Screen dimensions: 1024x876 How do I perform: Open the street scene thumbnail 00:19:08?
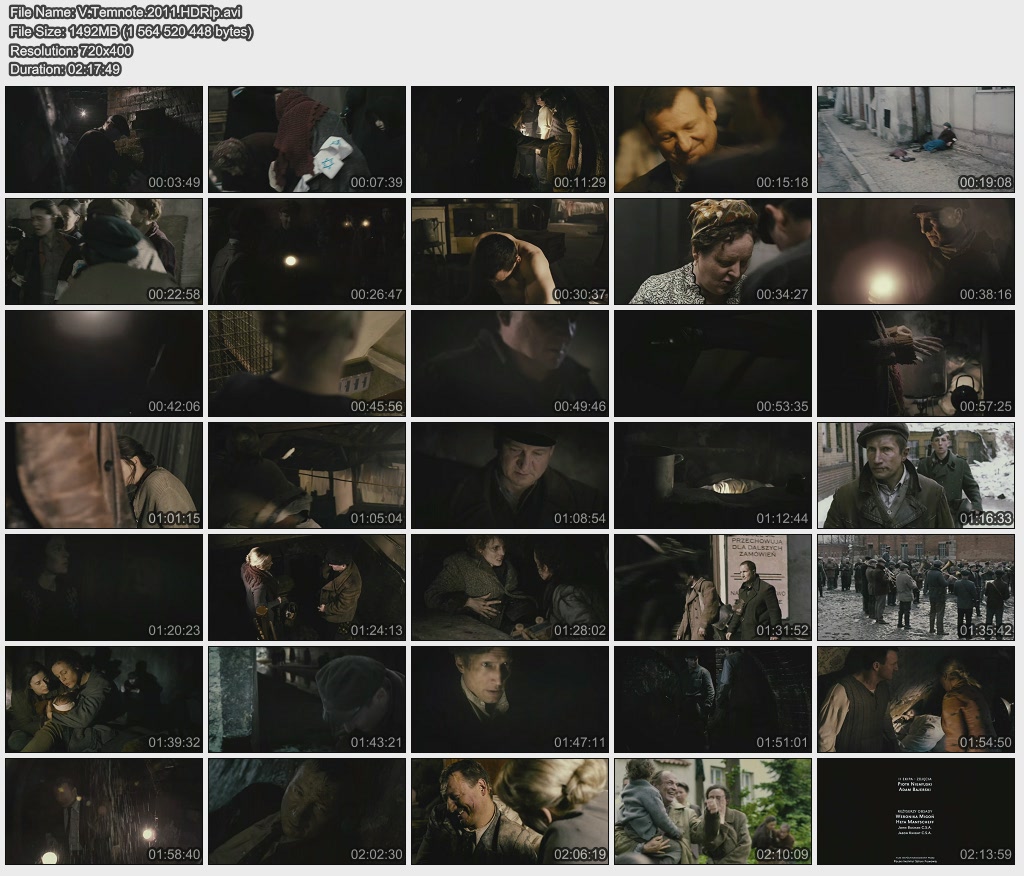tap(916, 139)
